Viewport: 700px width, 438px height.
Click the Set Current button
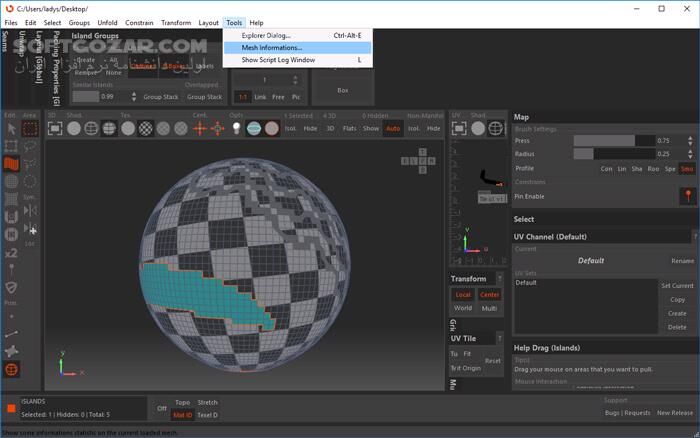(x=677, y=285)
